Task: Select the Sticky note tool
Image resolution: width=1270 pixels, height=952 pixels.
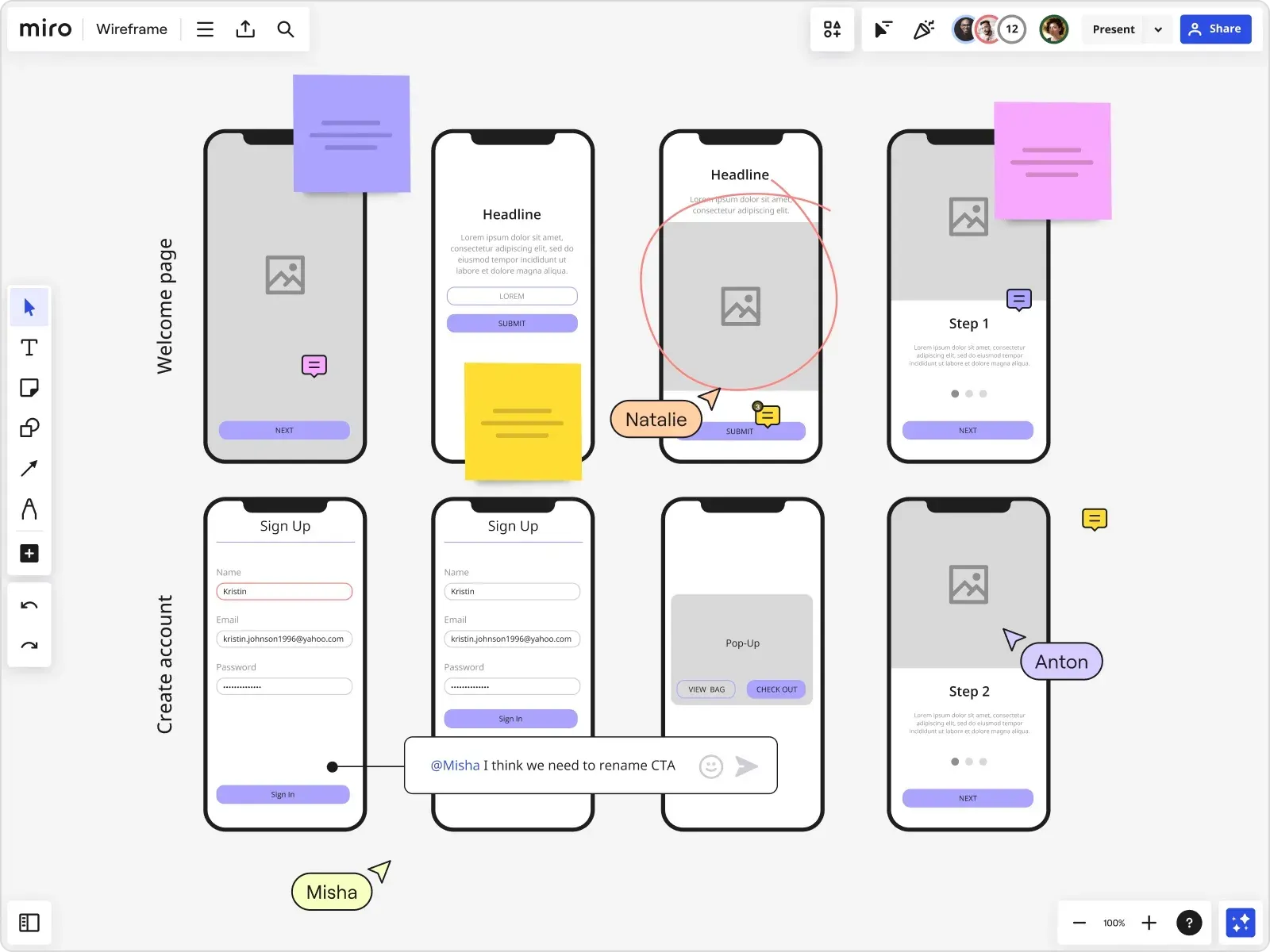Action: [29, 388]
